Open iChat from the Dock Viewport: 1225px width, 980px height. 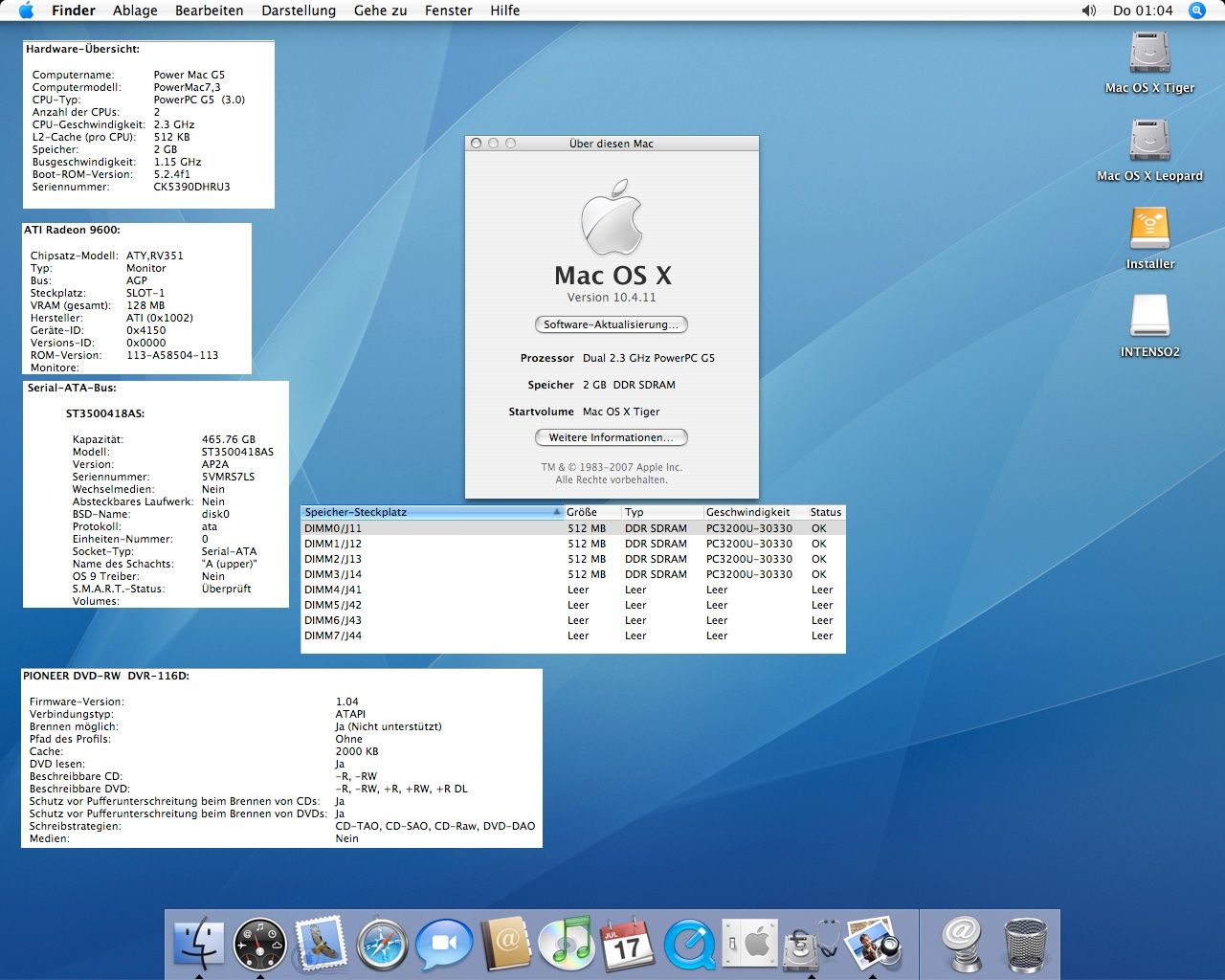tap(443, 944)
